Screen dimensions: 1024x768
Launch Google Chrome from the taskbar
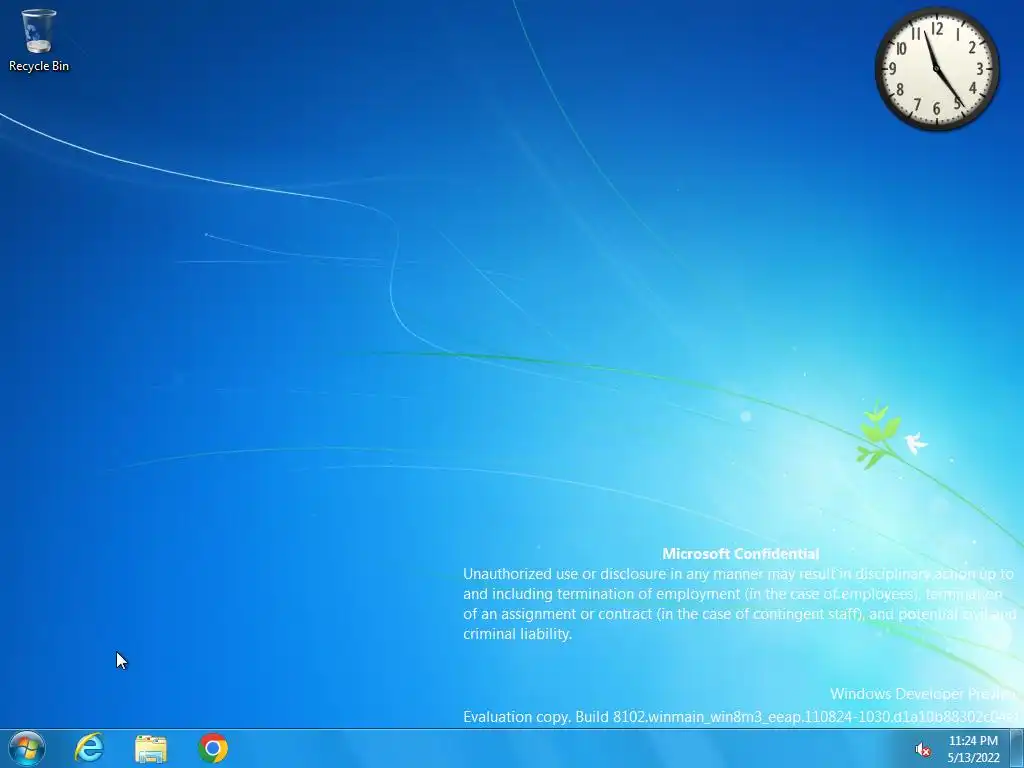pyautogui.click(x=213, y=748)
